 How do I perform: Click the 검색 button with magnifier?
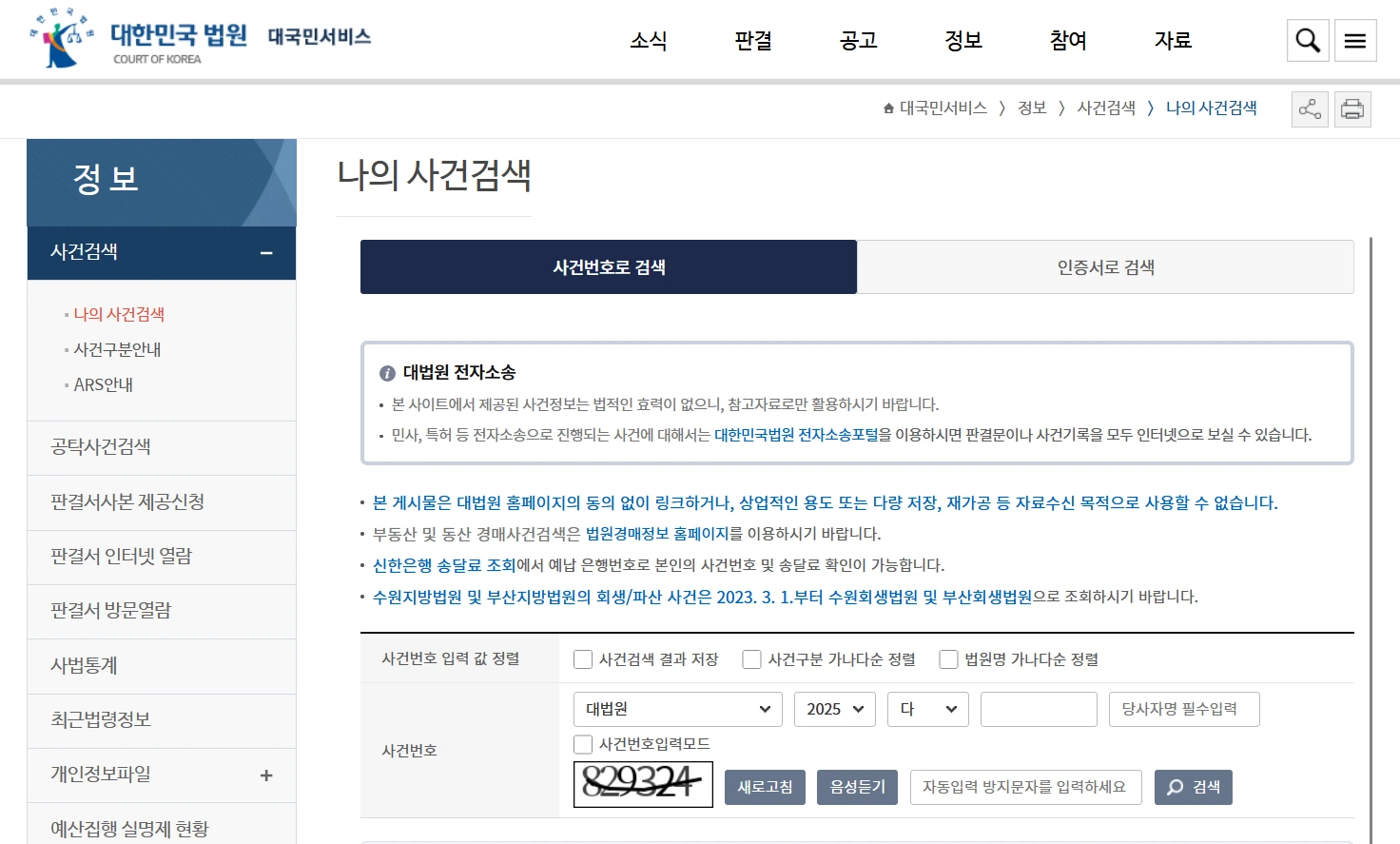(x=1193, y=787)
